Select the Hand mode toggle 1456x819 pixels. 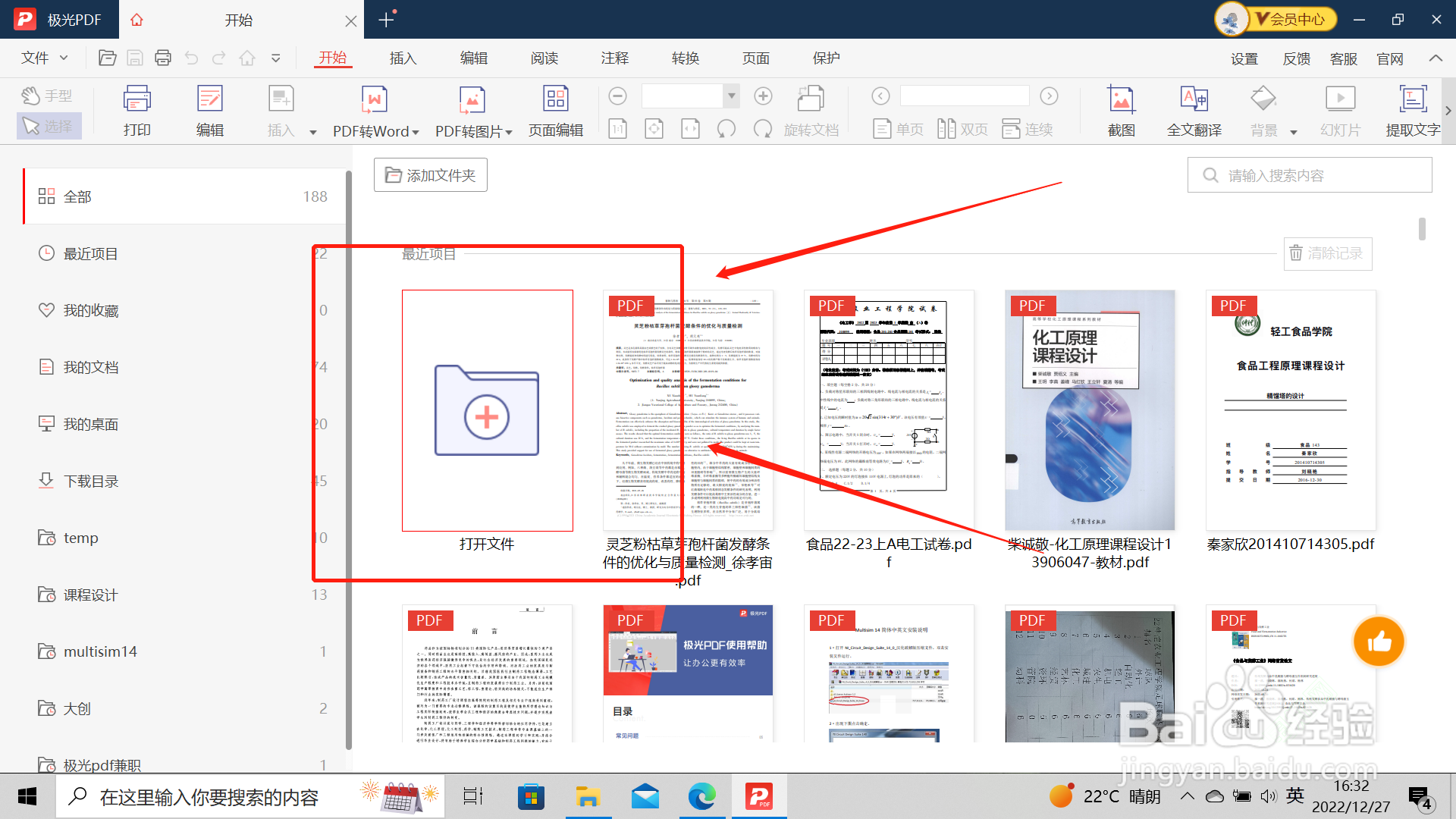(48, 96)
